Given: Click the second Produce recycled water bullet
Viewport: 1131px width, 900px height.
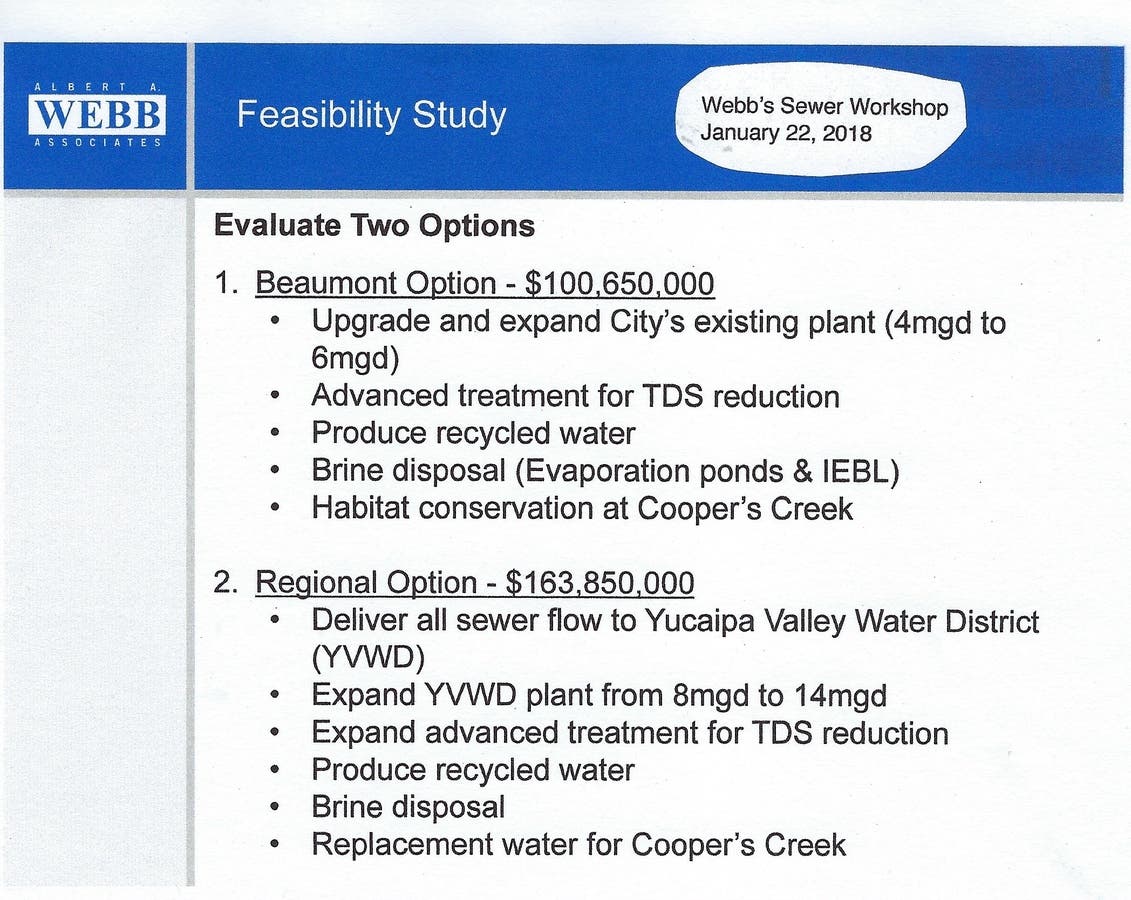Looking at the screenshot, I should click(473, 770).
